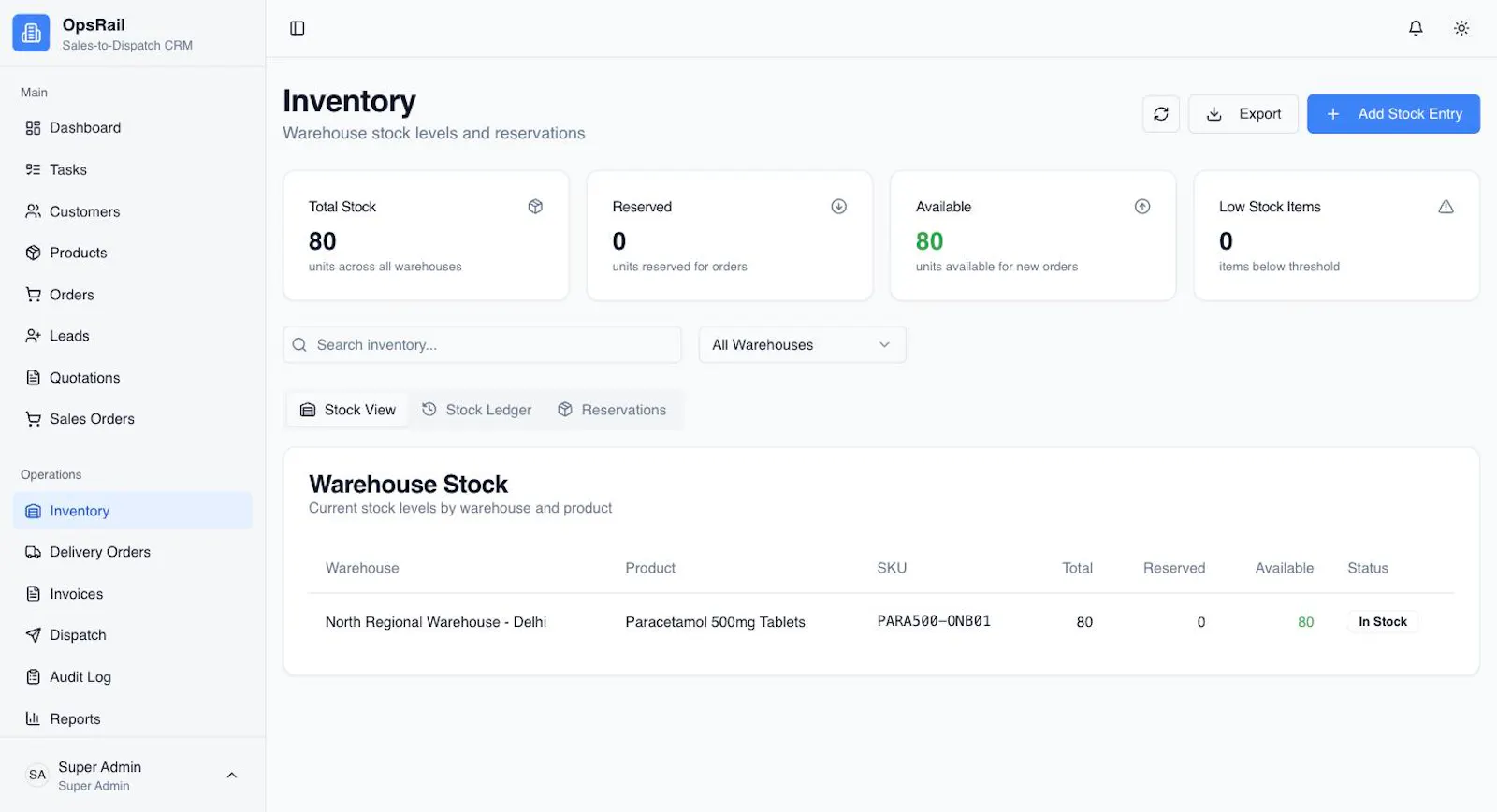Viewport: 1497px width, 812px height.
Task: Click the Total Stock value 80
Action: (323, 241)
